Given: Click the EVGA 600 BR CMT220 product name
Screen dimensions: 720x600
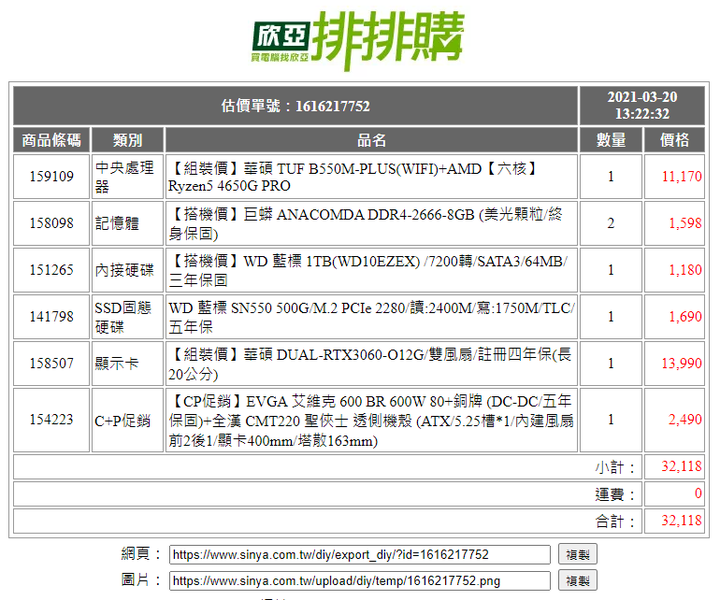Looking at the screenshot, I should click(371, 420).
